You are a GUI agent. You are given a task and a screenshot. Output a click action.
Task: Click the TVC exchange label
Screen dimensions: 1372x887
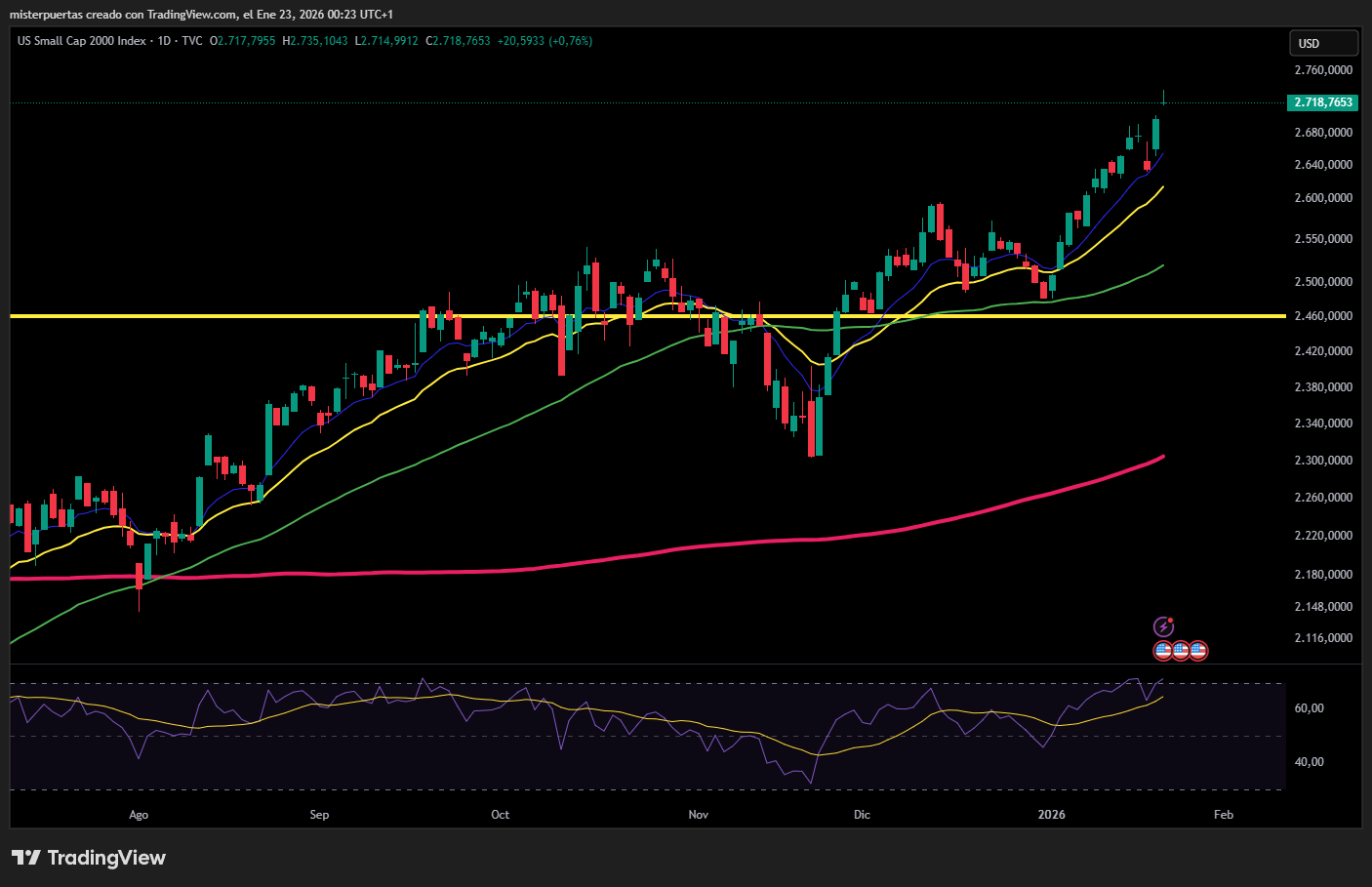point(192,41)
